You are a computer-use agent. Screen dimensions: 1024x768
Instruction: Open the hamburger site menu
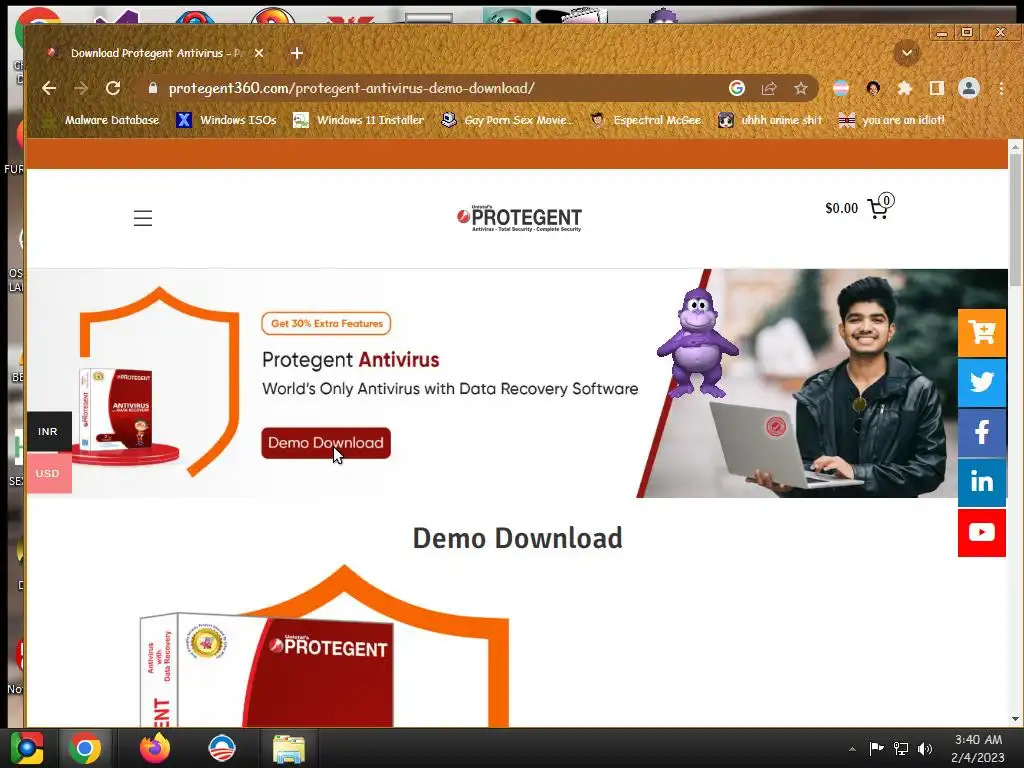143,218
